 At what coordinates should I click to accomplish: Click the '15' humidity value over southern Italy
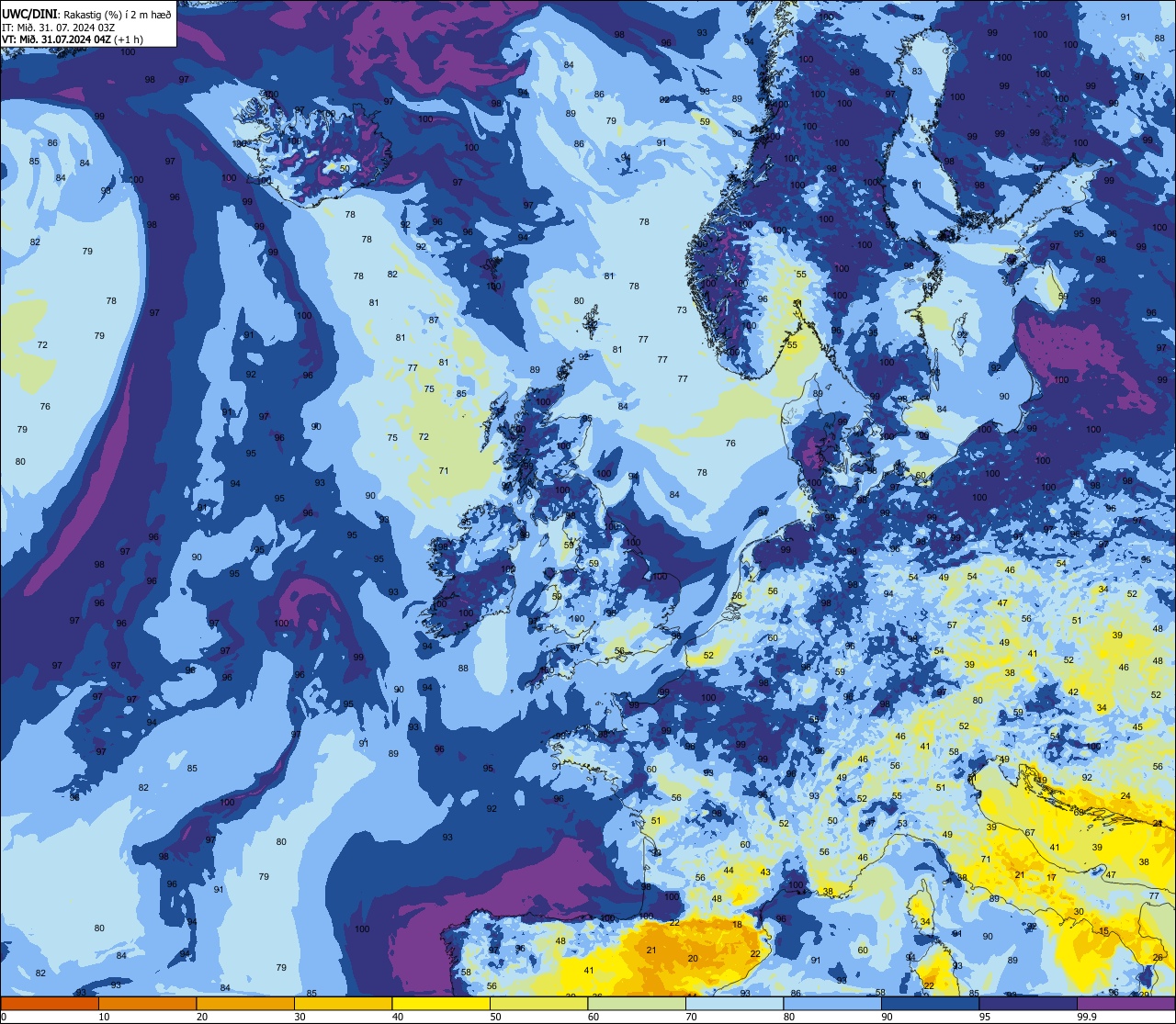pos(1104,931)
